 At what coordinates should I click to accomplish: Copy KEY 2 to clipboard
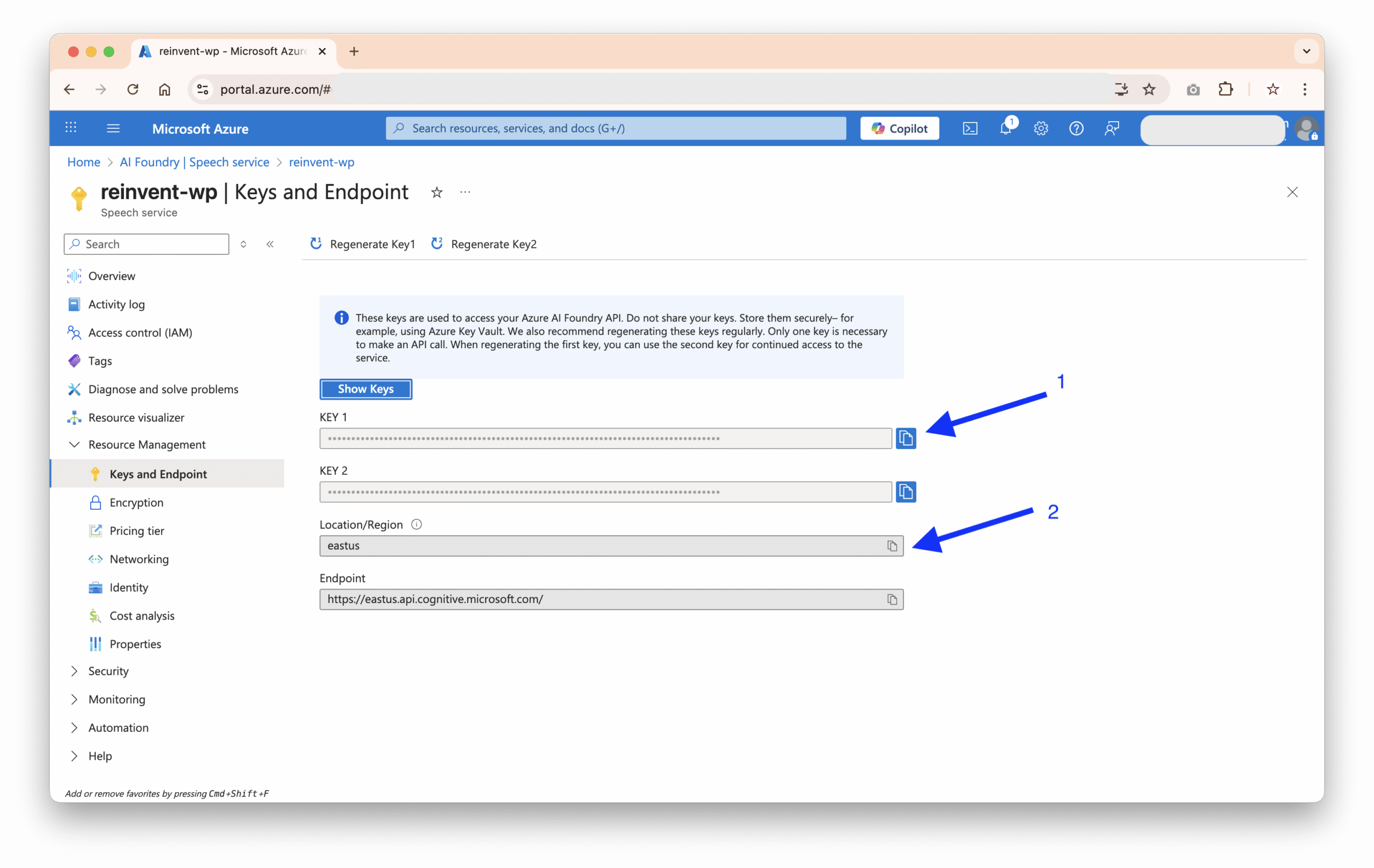tap(905, 491)
